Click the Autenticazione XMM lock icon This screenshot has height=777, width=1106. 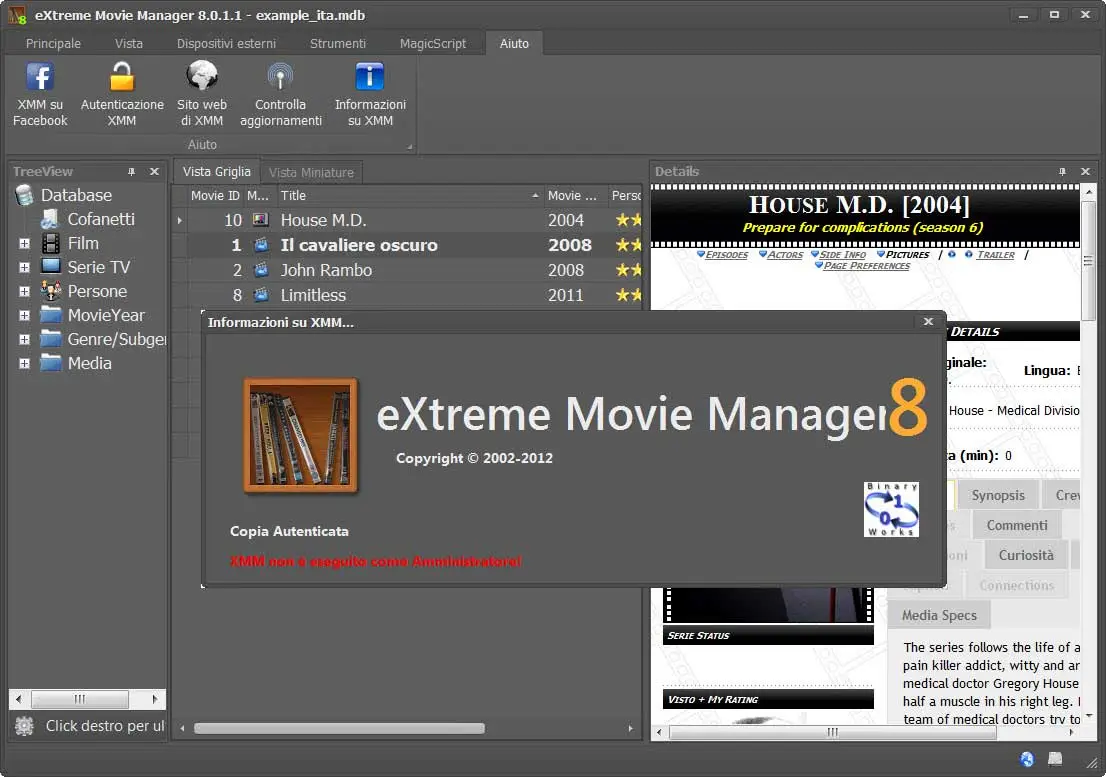point(122,76)
